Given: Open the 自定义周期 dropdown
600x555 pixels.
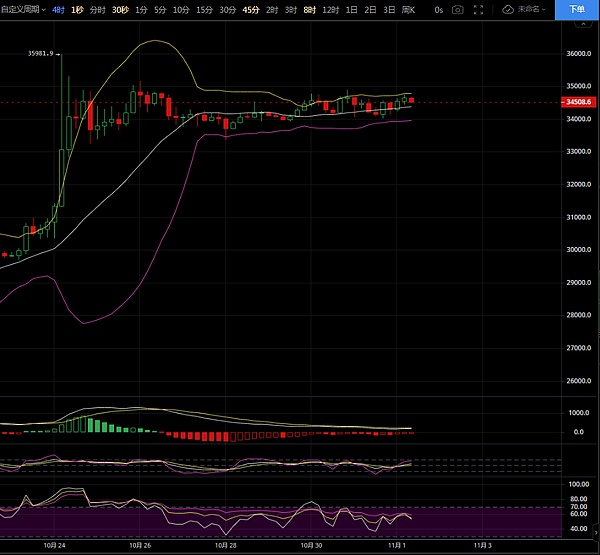Looking at the screenshot, I should pos(24,9).
